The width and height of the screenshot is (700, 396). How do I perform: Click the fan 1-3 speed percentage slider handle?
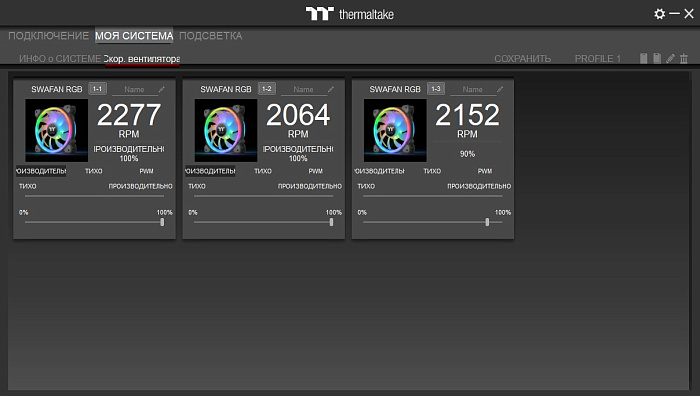[487, 222]
